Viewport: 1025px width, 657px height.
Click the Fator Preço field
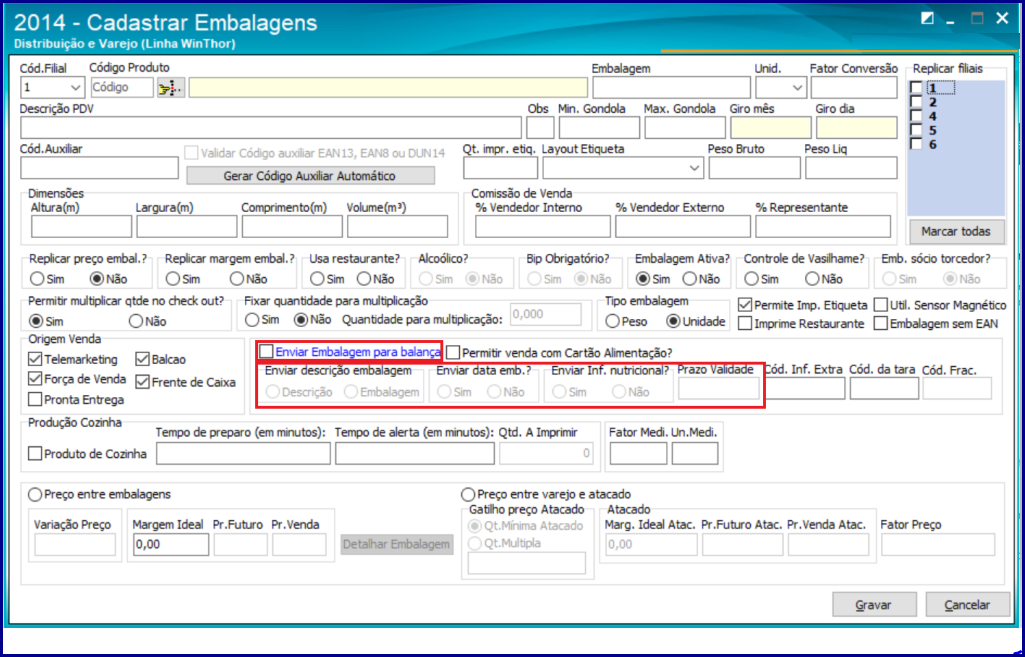pos(938,545)
